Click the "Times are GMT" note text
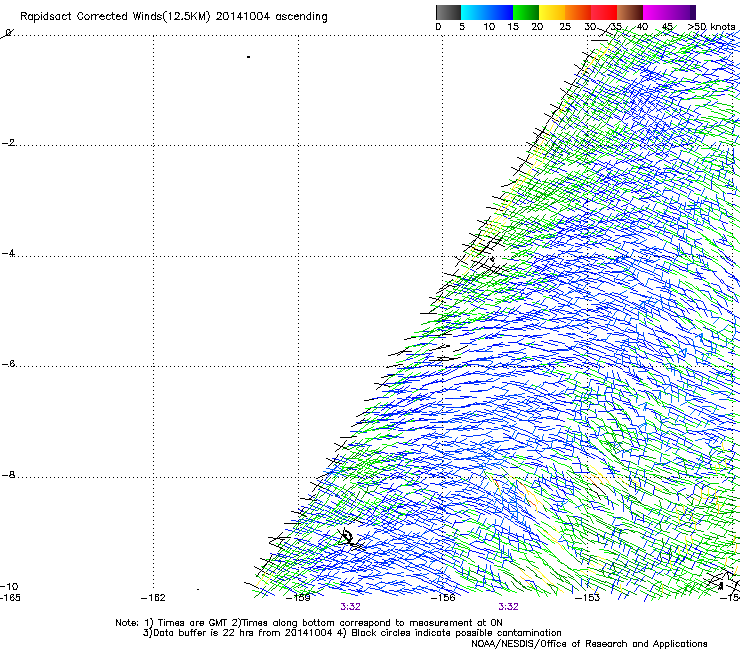The image size is (740, 650). click(x=193, y=623)
